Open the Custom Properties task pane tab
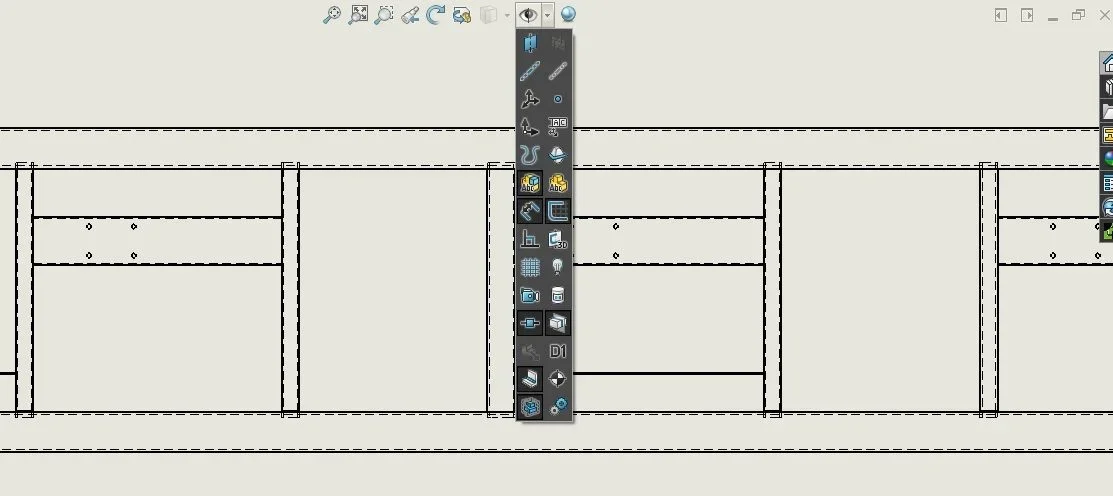1113x496 pixels. pos(1107,183)
